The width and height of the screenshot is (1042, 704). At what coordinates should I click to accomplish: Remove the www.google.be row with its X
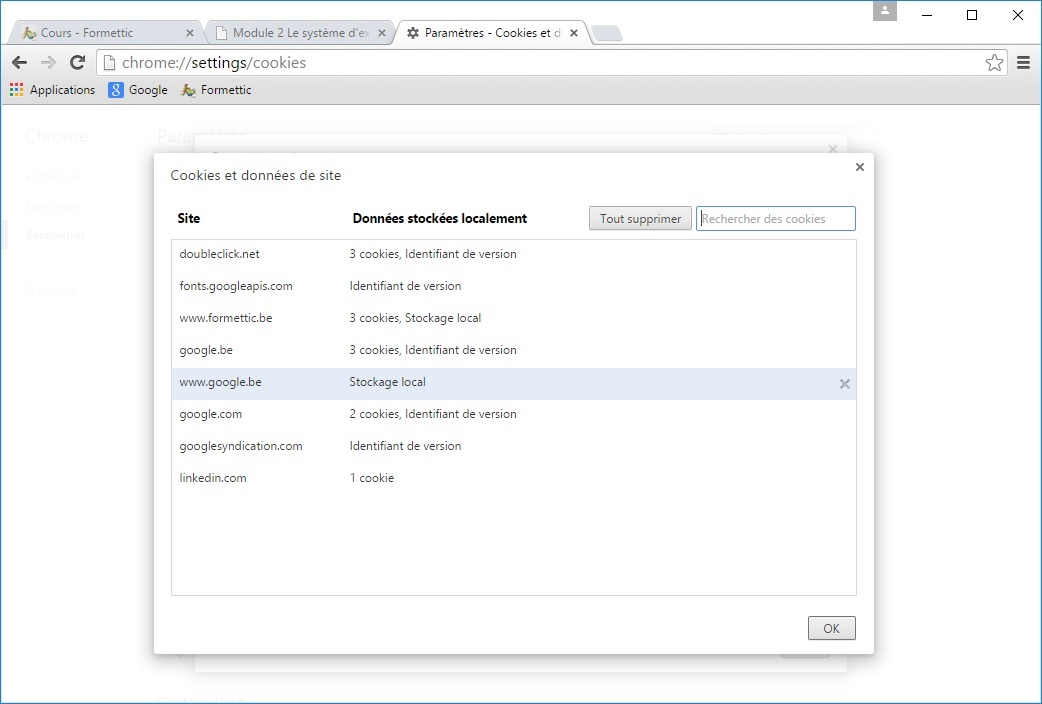pyautogui.click(x=845, y=384)
